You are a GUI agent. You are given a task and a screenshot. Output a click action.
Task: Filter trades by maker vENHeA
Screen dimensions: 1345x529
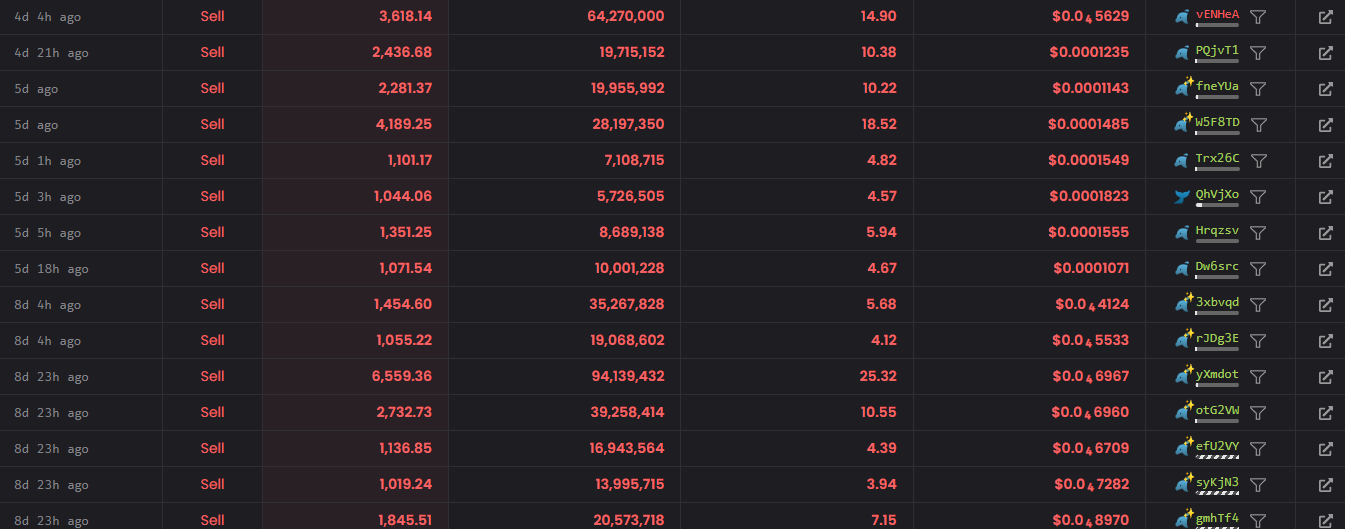point(1259,17)
